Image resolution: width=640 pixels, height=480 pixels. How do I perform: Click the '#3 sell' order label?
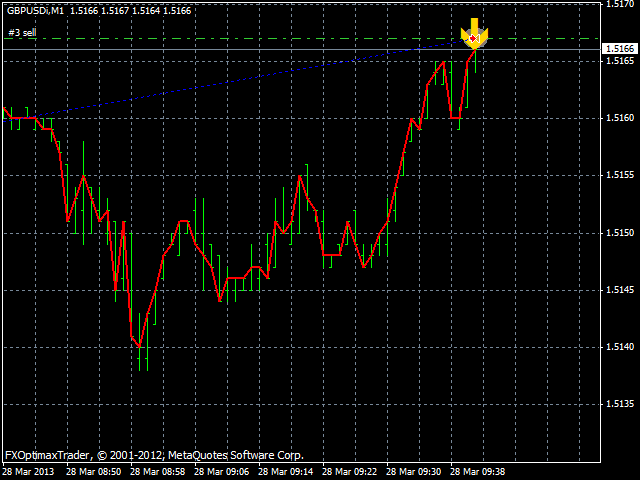pyautogui.click(x=22, y=33)
